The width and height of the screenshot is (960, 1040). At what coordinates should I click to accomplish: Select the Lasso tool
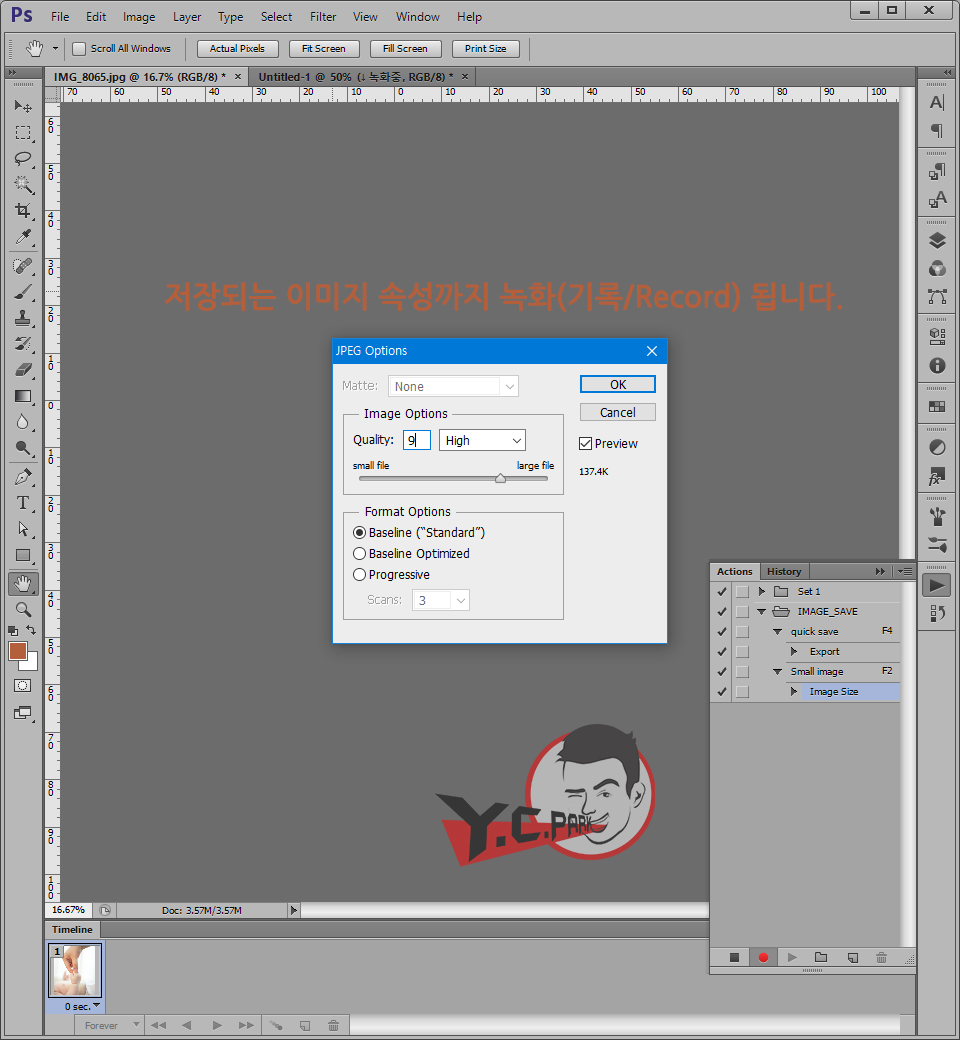point(23,159)
